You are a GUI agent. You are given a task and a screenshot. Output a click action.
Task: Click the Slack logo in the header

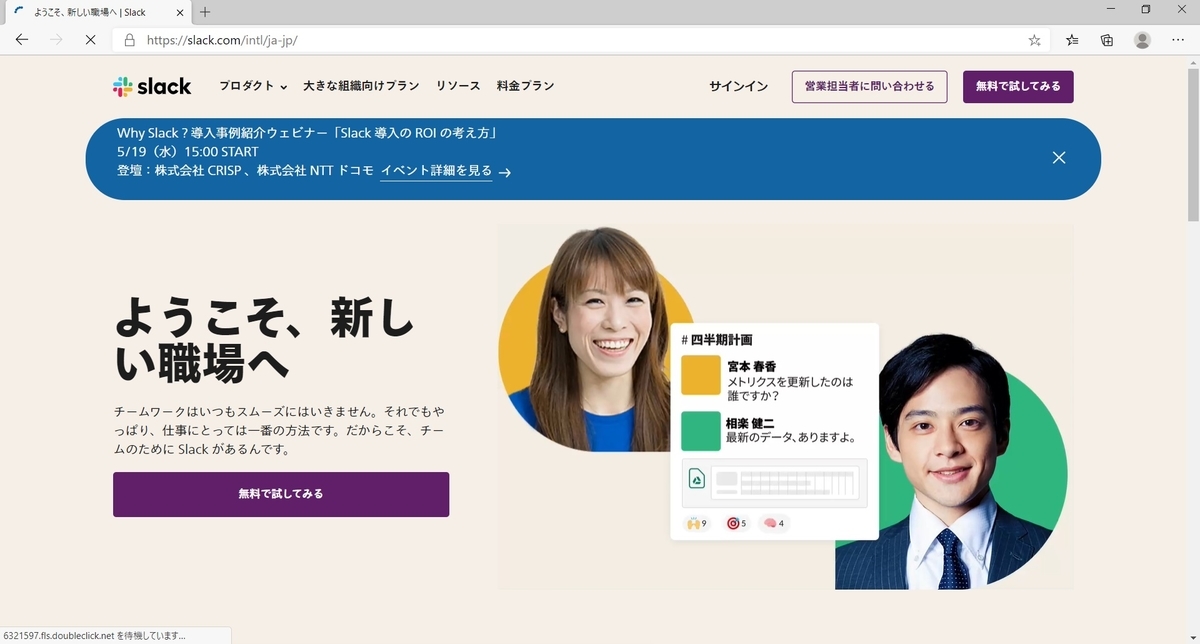point(152,86)
